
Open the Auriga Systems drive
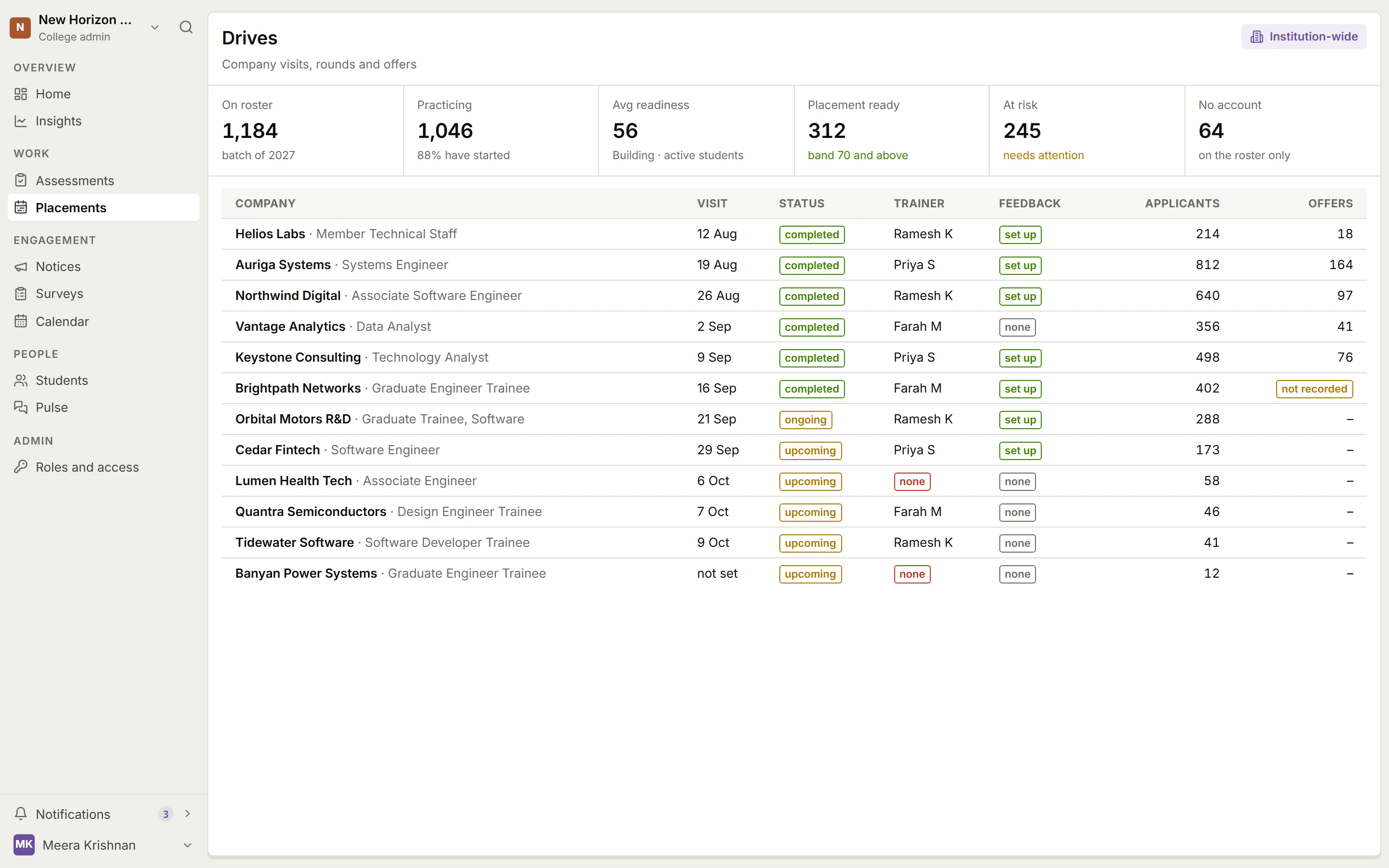click(794, 265)
